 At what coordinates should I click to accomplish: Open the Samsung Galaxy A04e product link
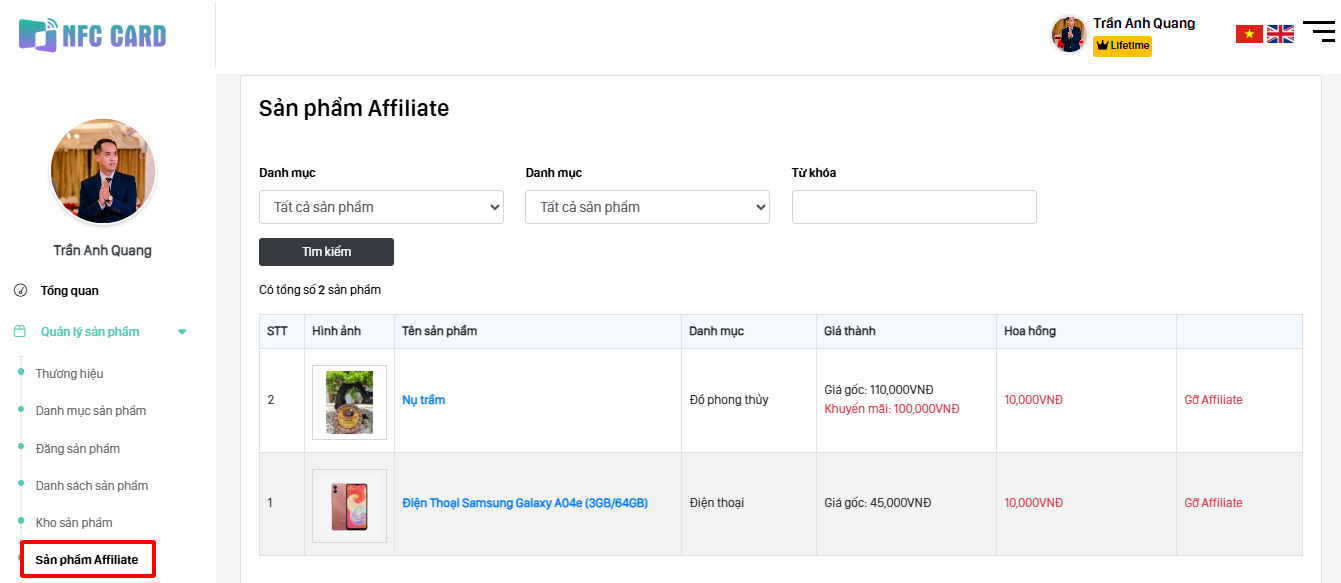tap(525, 503)
